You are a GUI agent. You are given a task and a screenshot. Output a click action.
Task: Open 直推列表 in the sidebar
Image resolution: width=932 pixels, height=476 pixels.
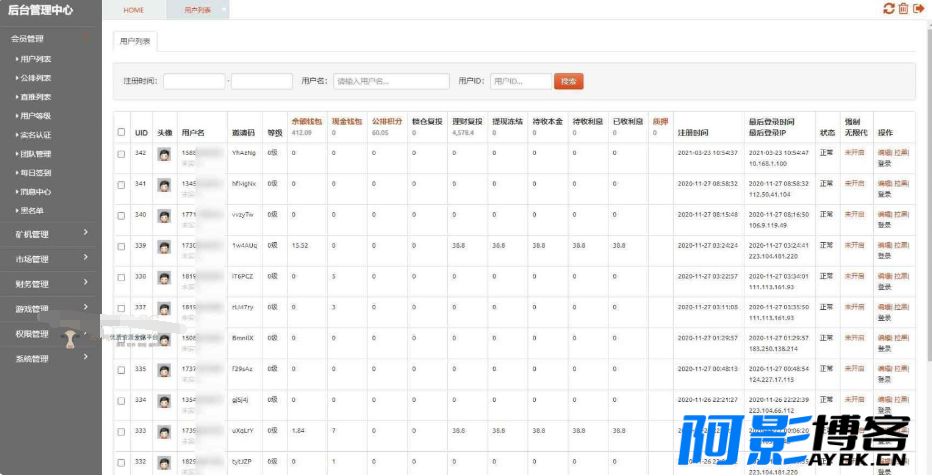pyautogui.click(x=35, y=97)
